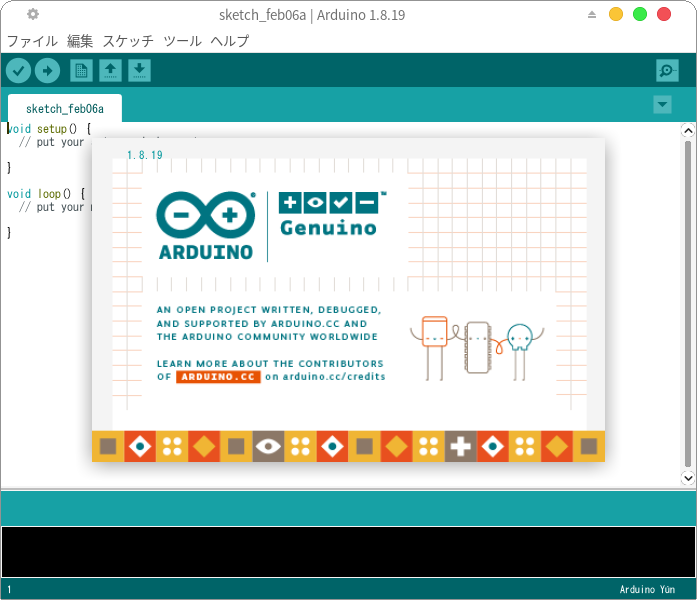Open the ファイル menu
697x600 pixels.
[x=32, y=41]
